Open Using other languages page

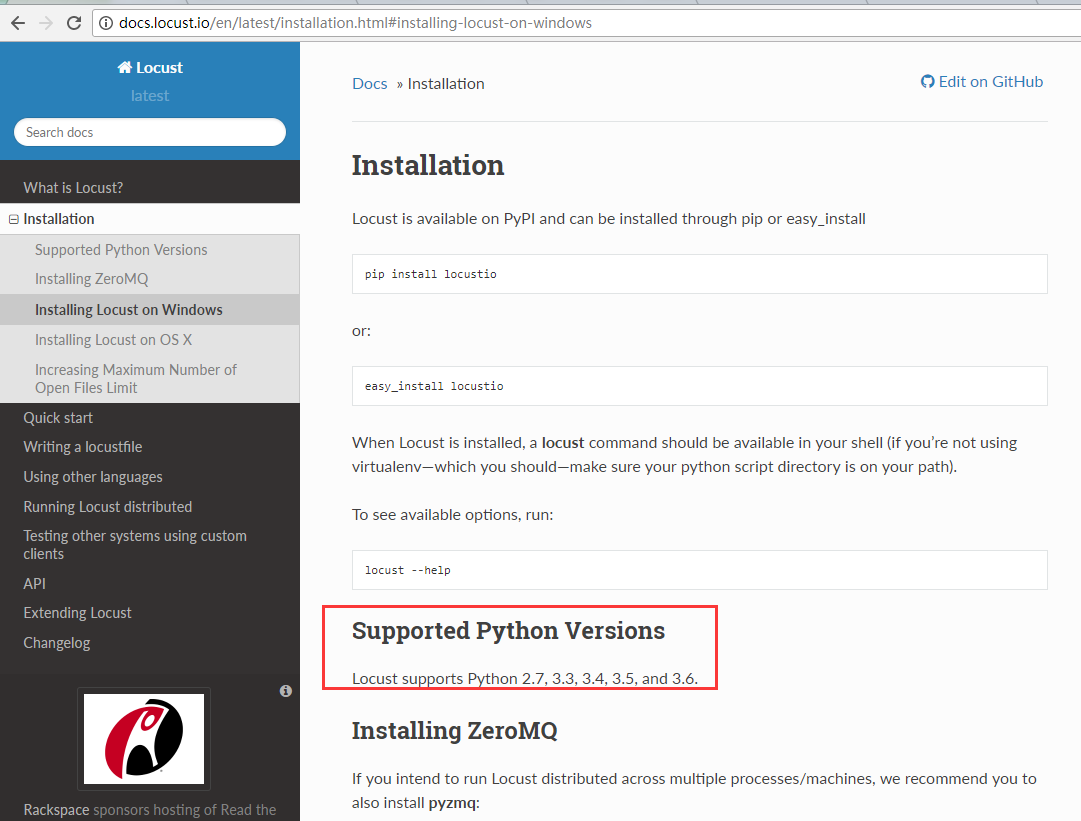click(92, 477)
